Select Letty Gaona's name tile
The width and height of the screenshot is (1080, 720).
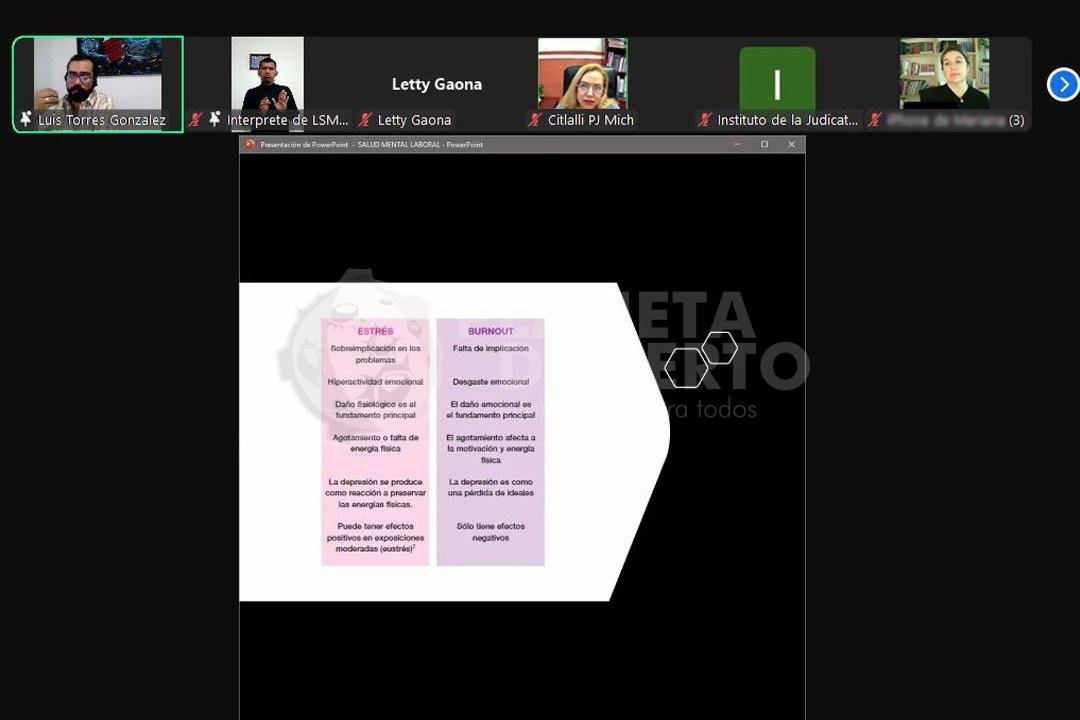436,85
